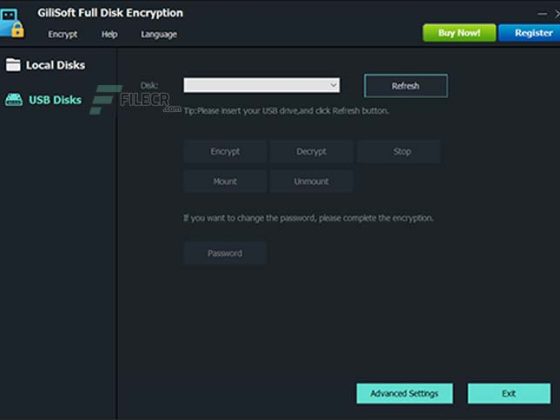
Task: Click the disabled Encrypt button
Action: (225, 151)
